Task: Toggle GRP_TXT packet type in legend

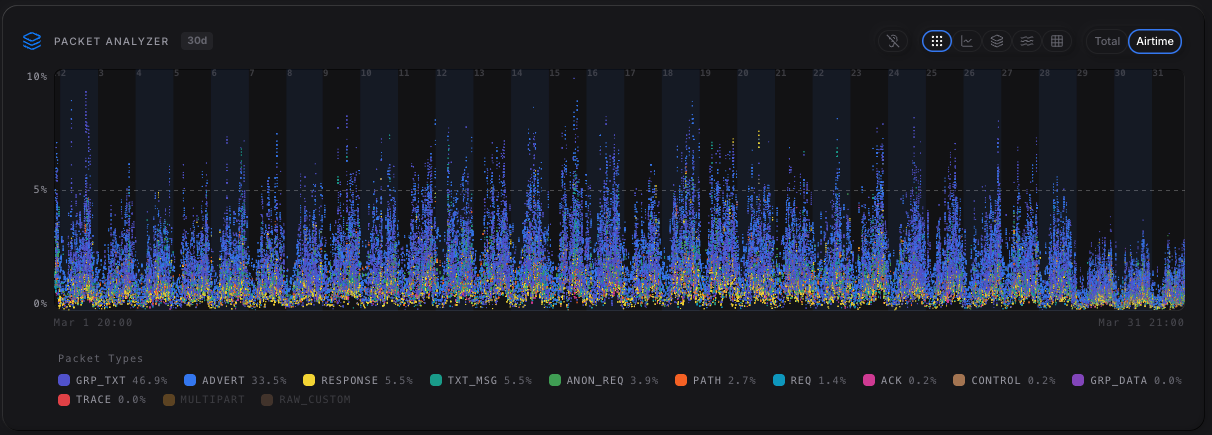Action: 113,380
